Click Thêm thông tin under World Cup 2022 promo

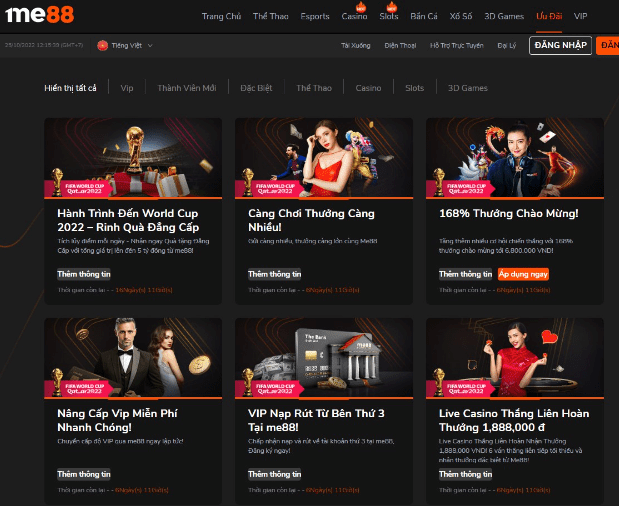[x=81, y=273]
